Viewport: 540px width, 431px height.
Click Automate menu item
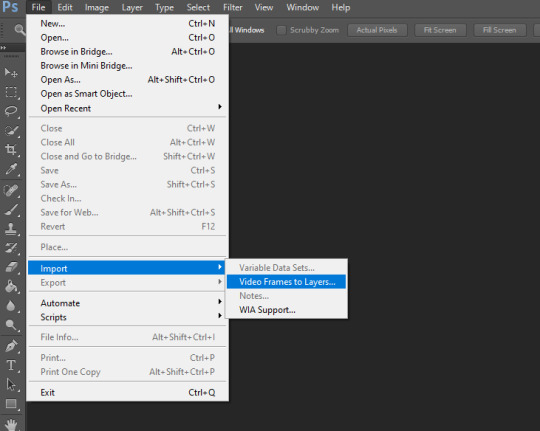click(x=127, y=303)
